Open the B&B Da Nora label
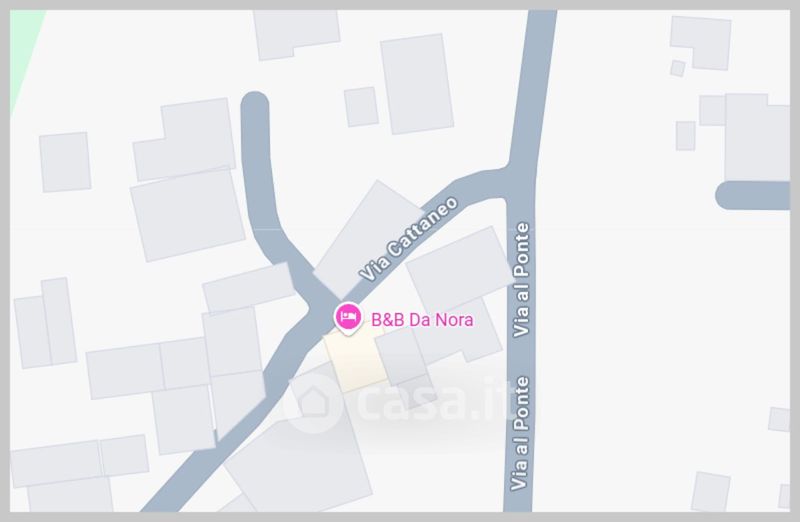The image size is (800, 522). 422,320
